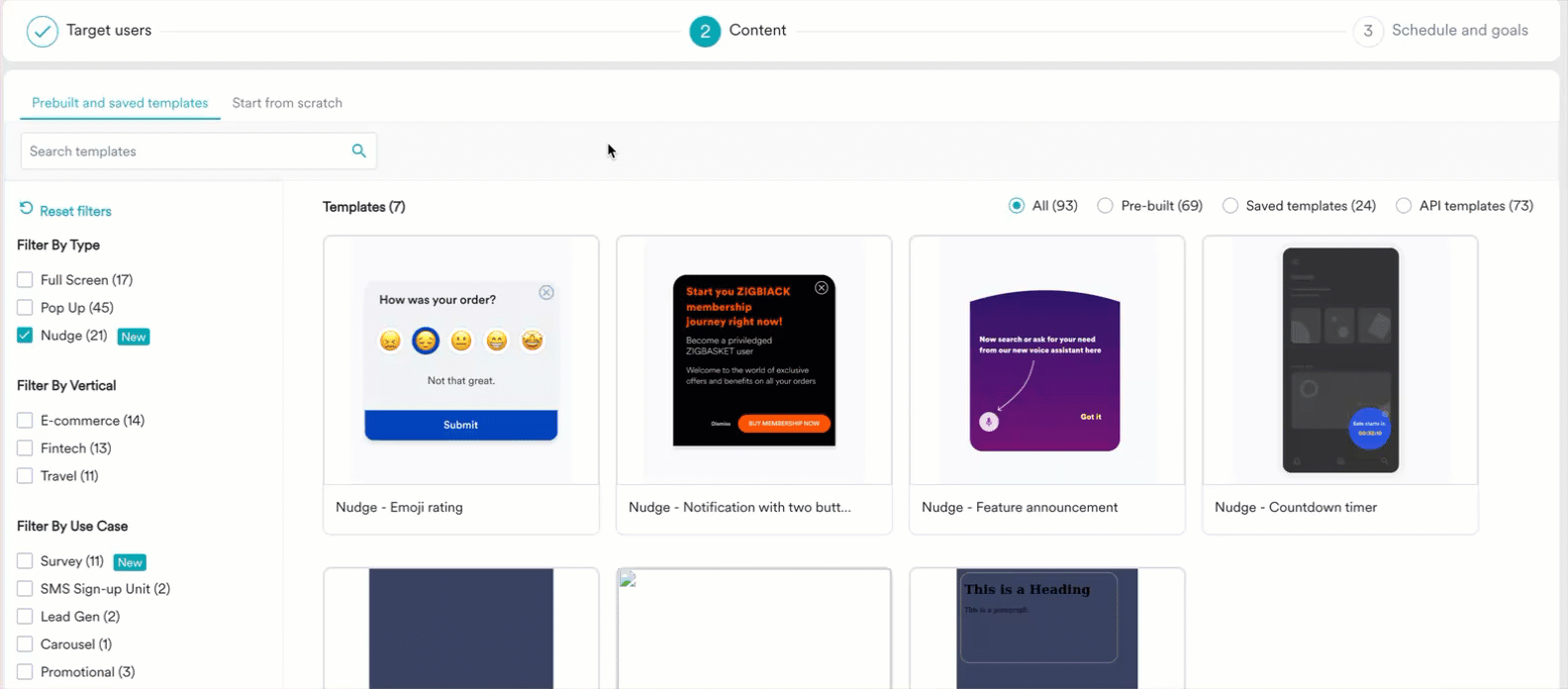Image resolution: width=1568 pixels, height=689 pixels.
Task: Click the step 3 Schedule and goals circle
Action: [1367, 32]
